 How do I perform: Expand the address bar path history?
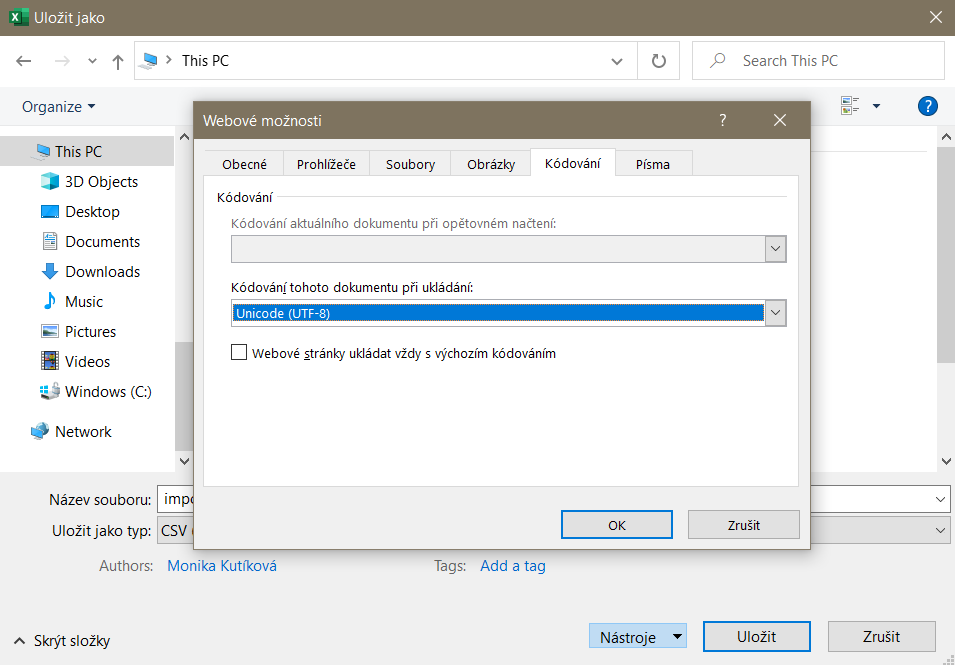pos(616,61)
